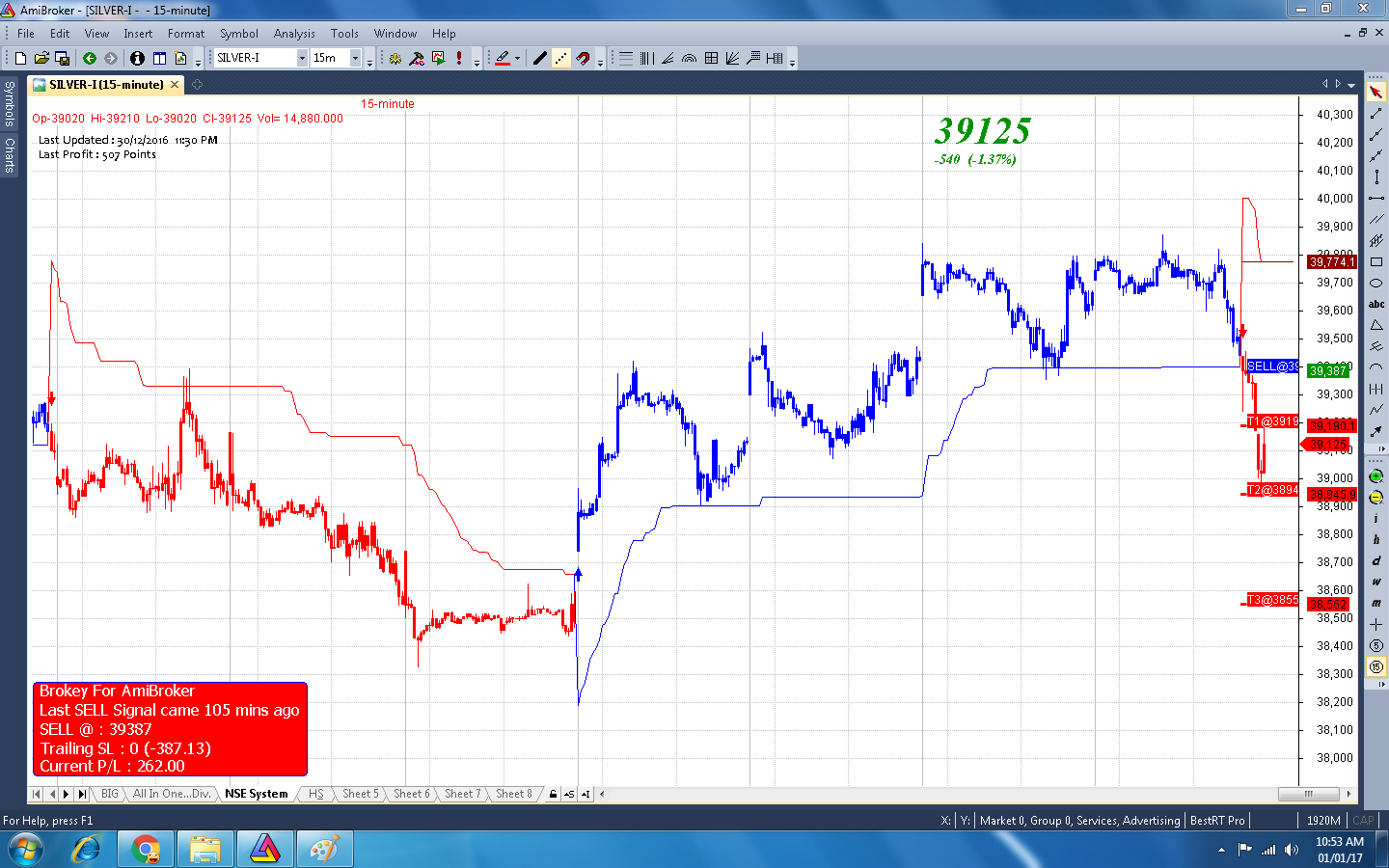Jump to first sheet tab arrow
Image resolution: width=1389 pixels, height=868 pixels.
click(x=37, y=794)
